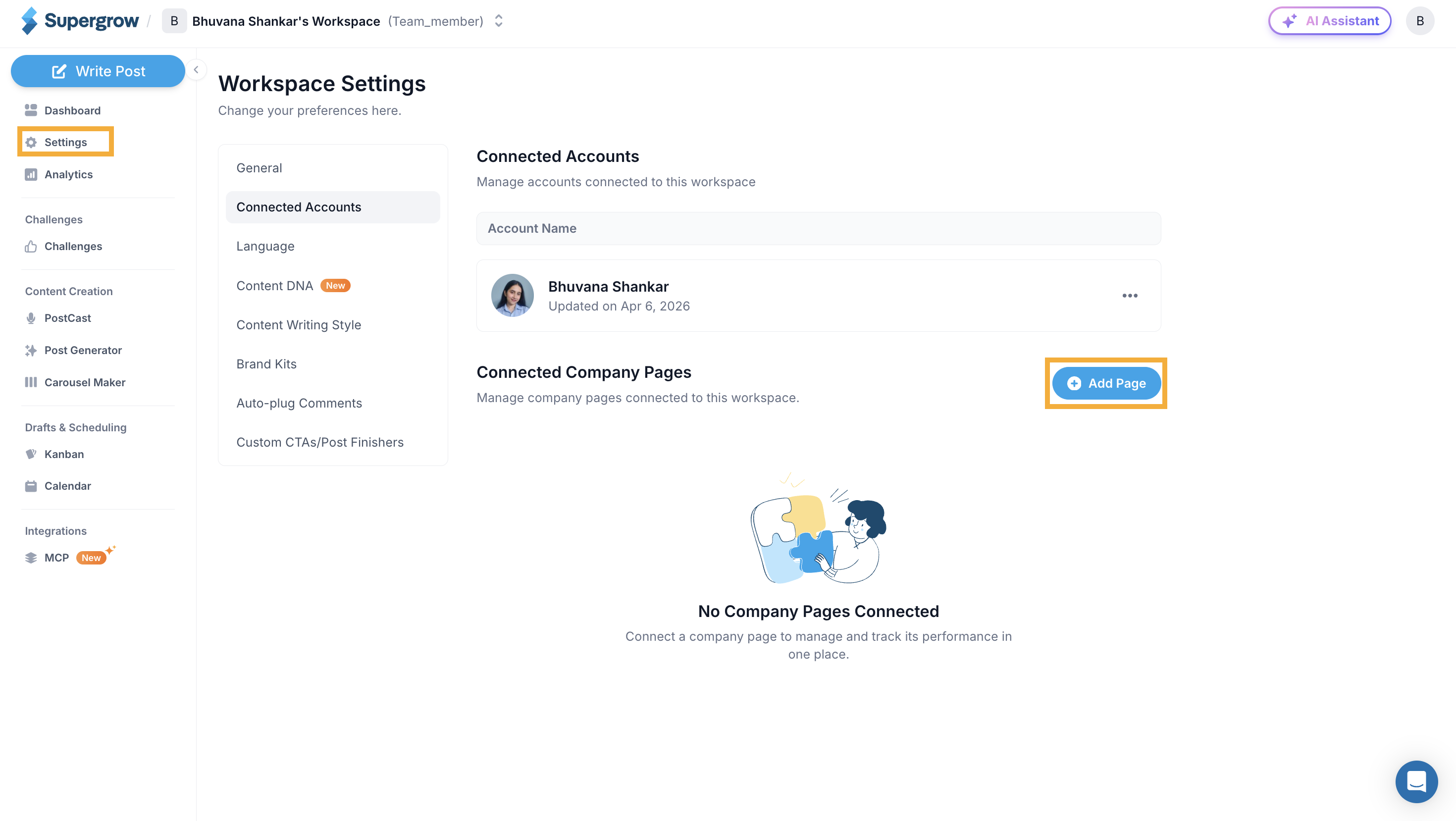Click the workspace B avatar badge
Screen dimensions: 1456x821
tap(174, 21)
